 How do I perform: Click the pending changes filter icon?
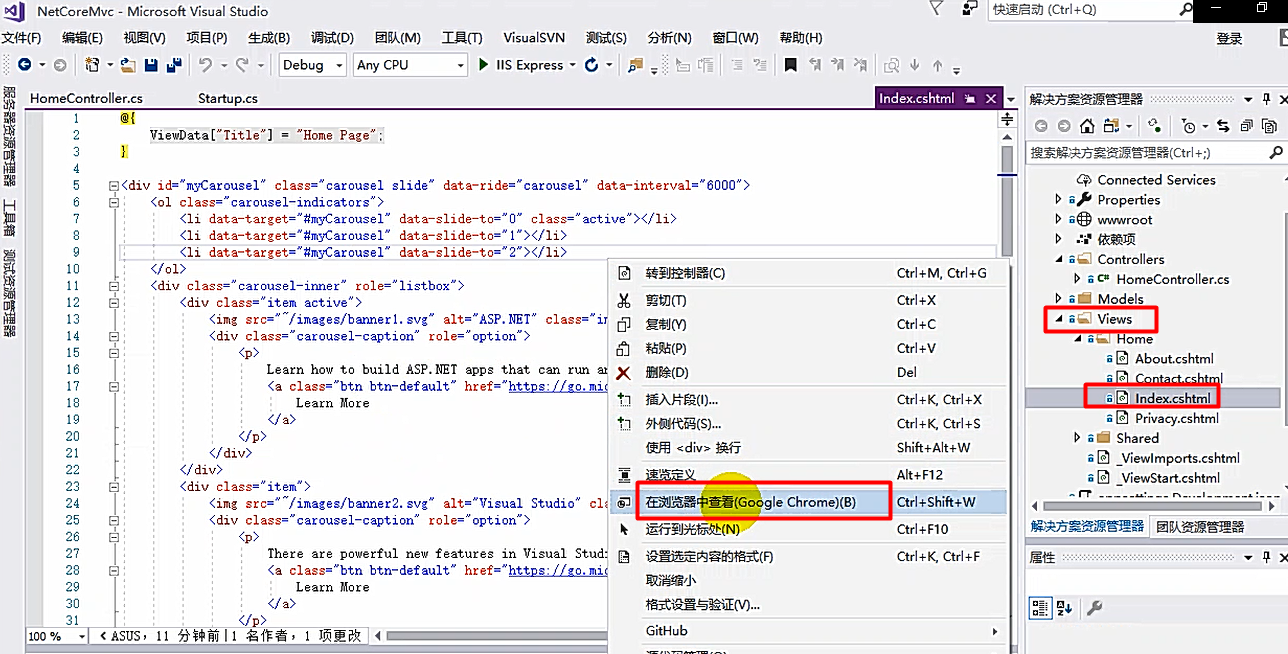tap(1188, 126)
